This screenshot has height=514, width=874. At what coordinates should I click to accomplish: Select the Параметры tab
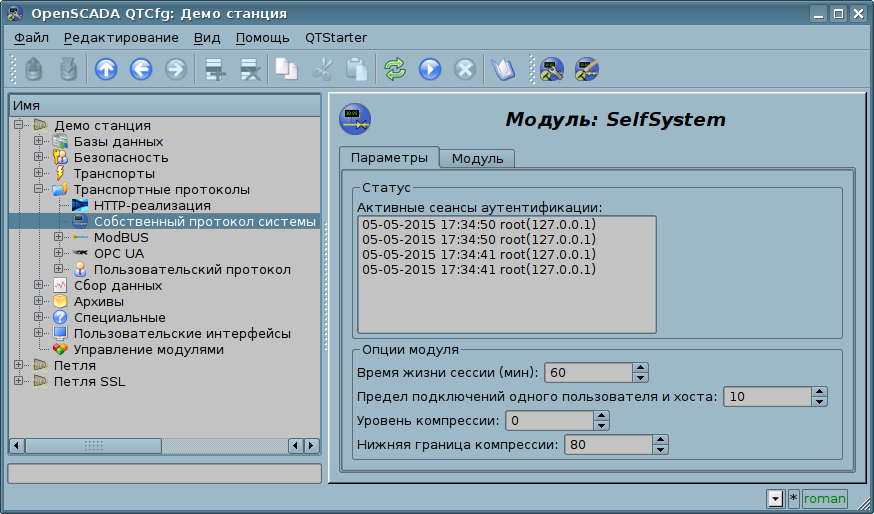click(389, 158)
